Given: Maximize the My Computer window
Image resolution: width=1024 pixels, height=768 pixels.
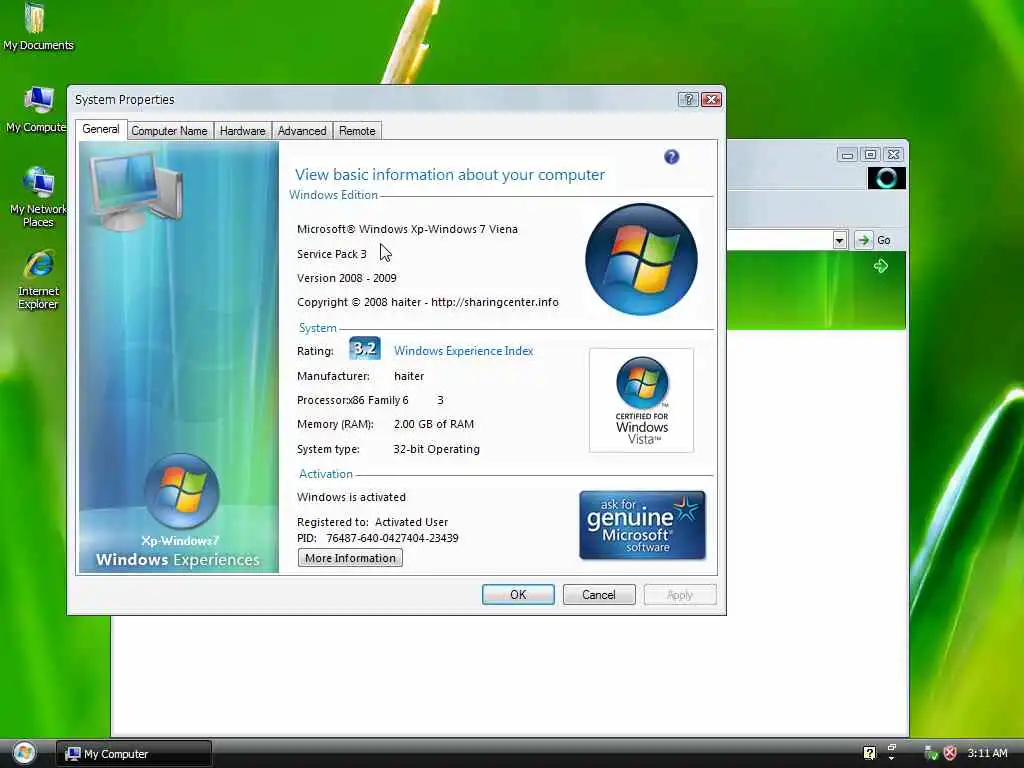Looking at the screenshot, I should [x=870, y=155].
